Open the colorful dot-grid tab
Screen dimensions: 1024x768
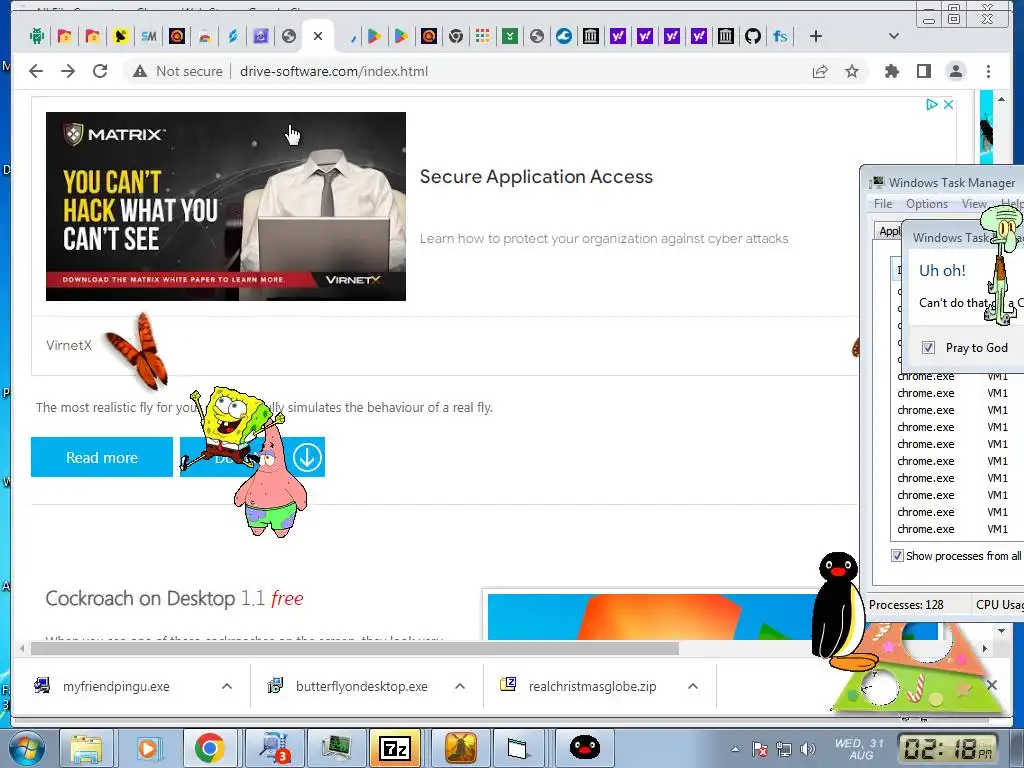483,36
